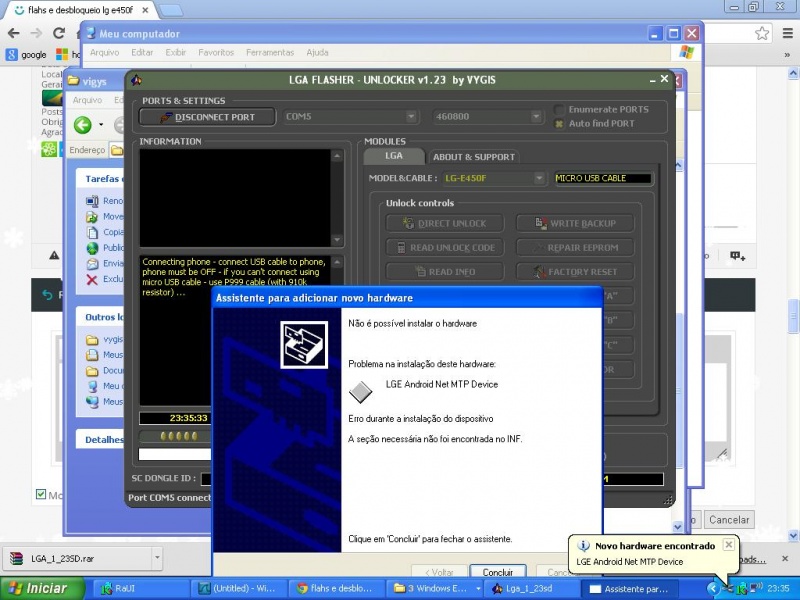Toggle the checked box at bottom-left of web page
Image resolution: width=800 pixels, height=600 pixels.
[41, 494]
